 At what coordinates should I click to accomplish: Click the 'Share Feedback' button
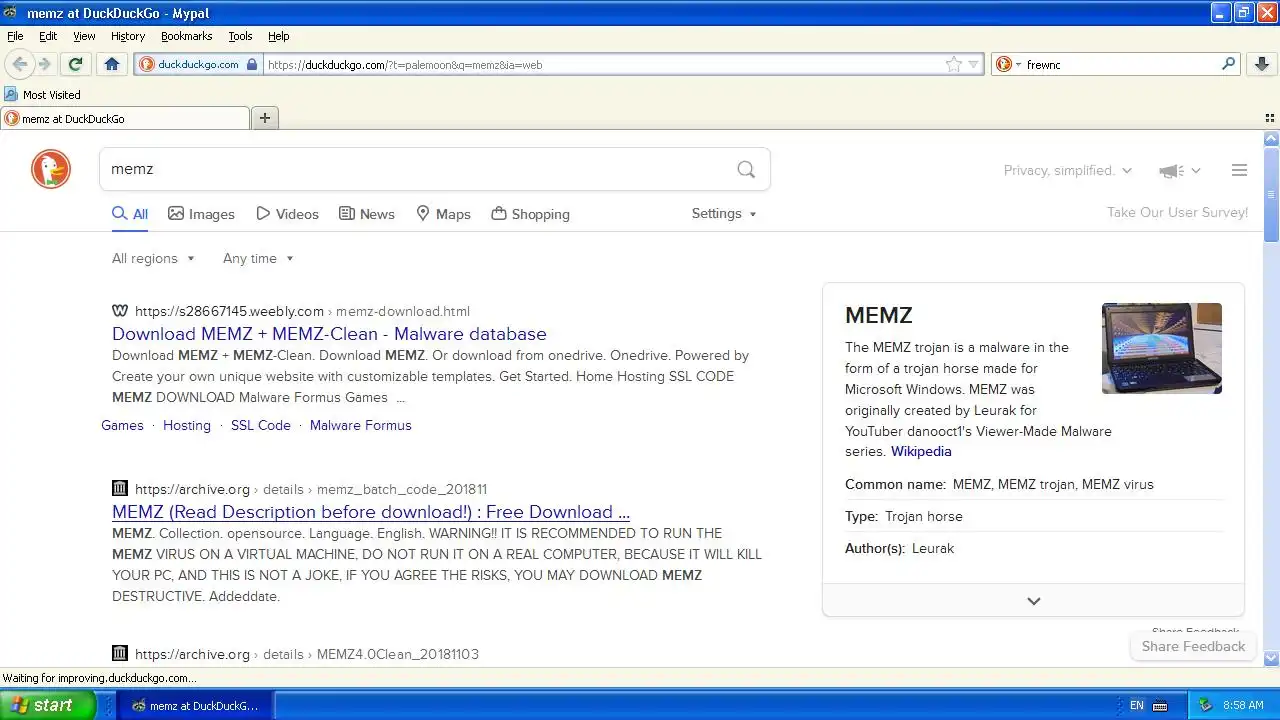(x=1193, y=646)
